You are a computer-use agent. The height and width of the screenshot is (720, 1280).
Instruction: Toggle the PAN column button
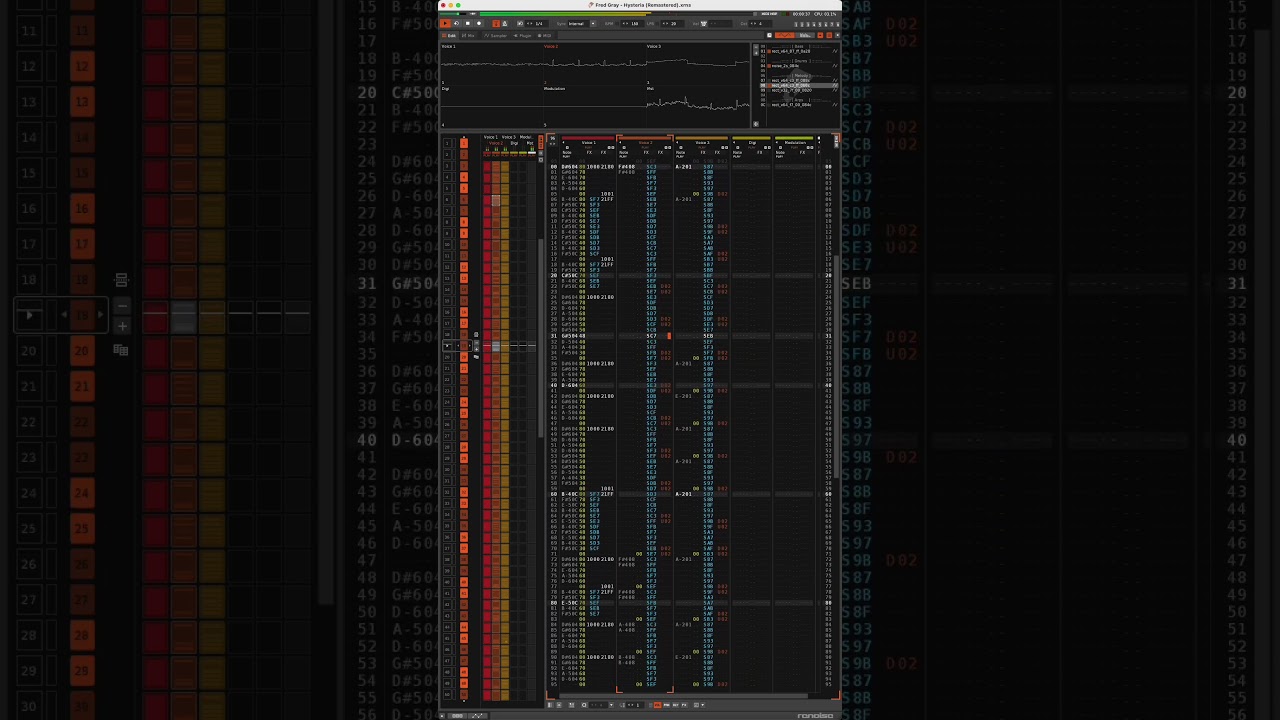click(x=666, y=705)
